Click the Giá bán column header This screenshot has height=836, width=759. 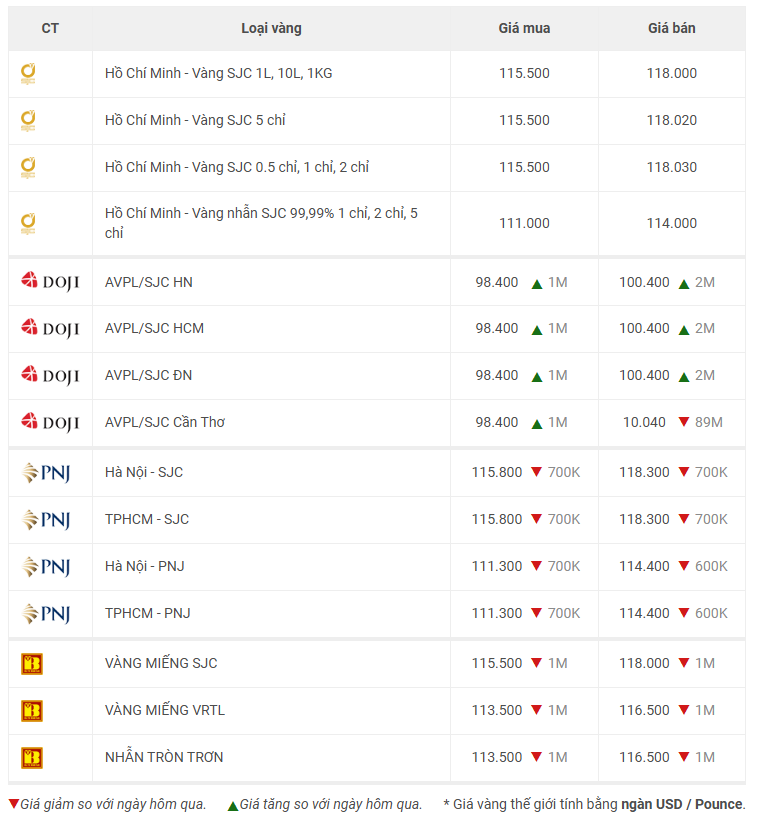point(672,28)
